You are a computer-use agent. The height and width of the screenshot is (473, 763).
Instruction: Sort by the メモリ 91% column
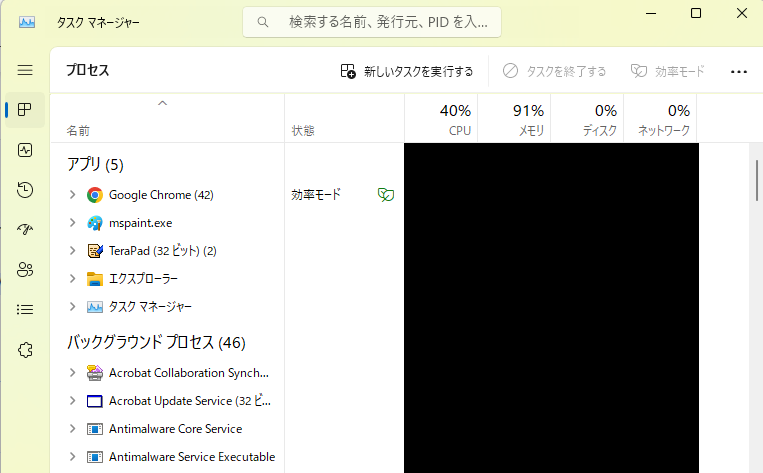(514, 118)
